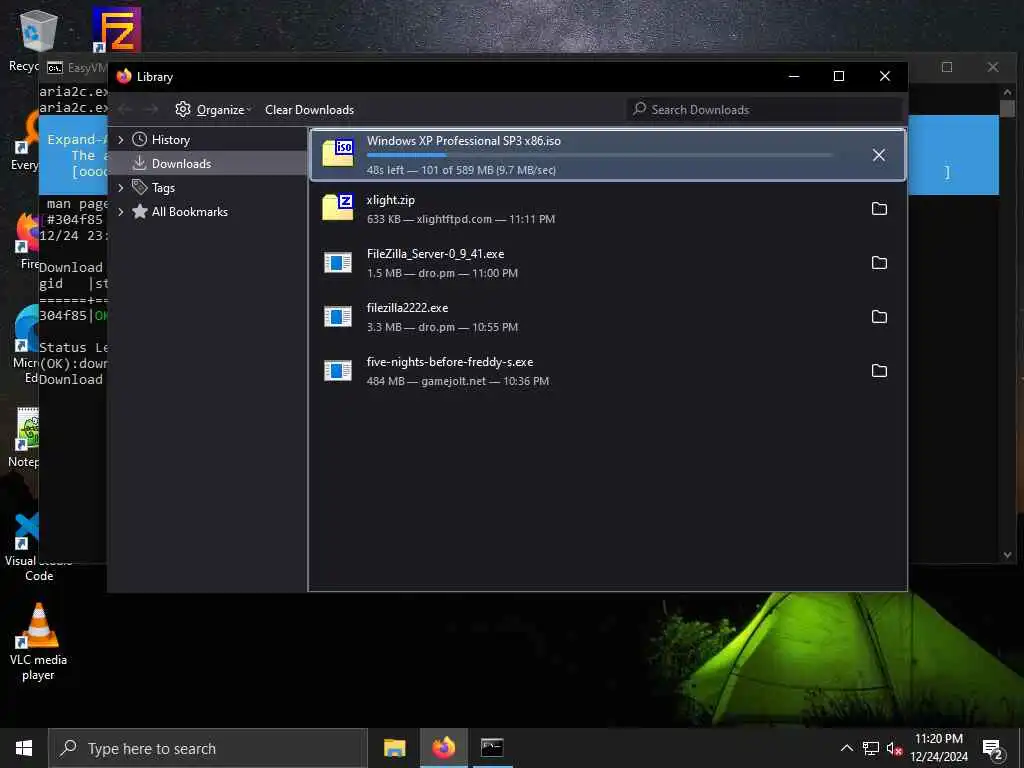Focus the Search Downloads field
This screenshot has width=1024, height=768.
[x=764, y=110]
